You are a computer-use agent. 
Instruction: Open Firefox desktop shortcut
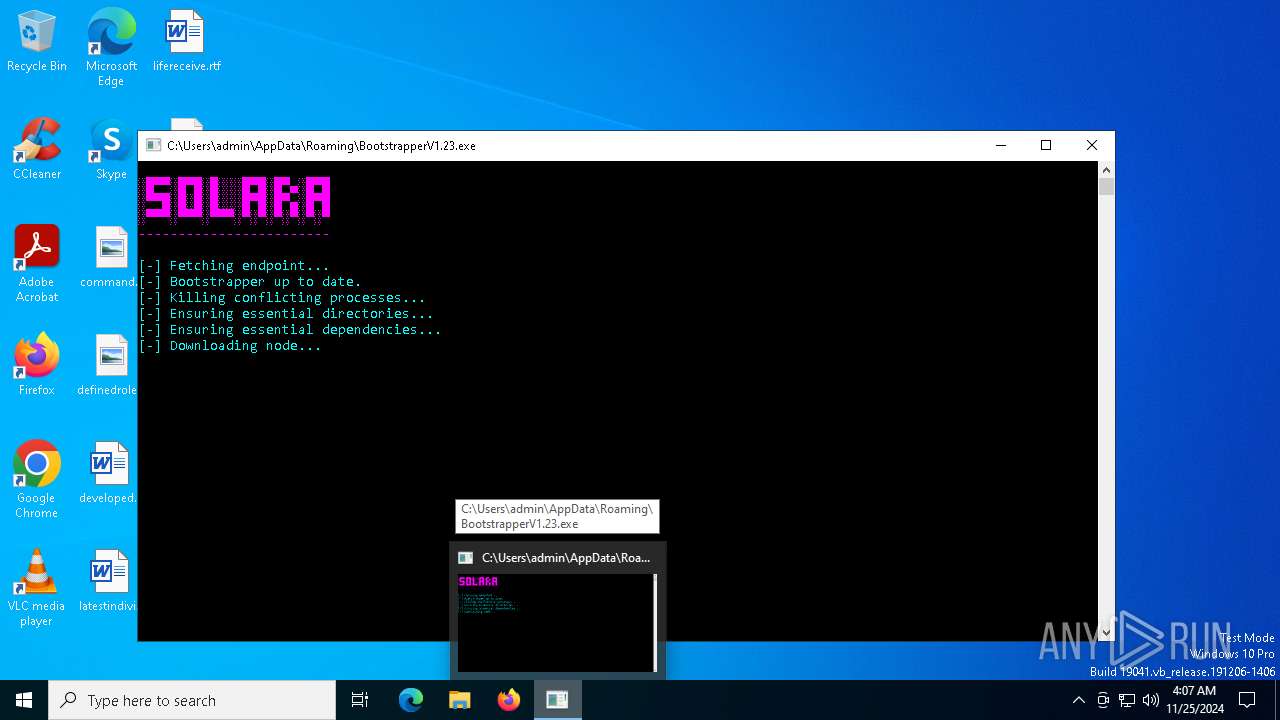37,365
